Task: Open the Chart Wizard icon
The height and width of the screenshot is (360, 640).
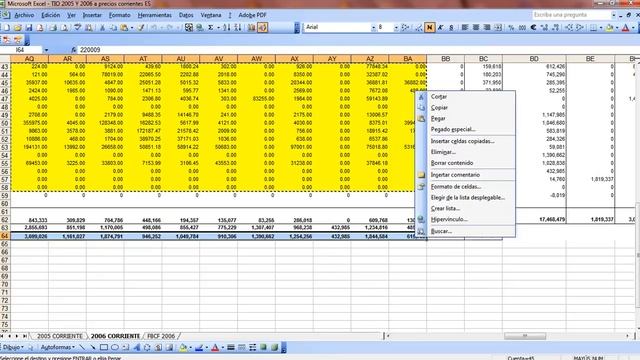Action: [x=251, y=27]
